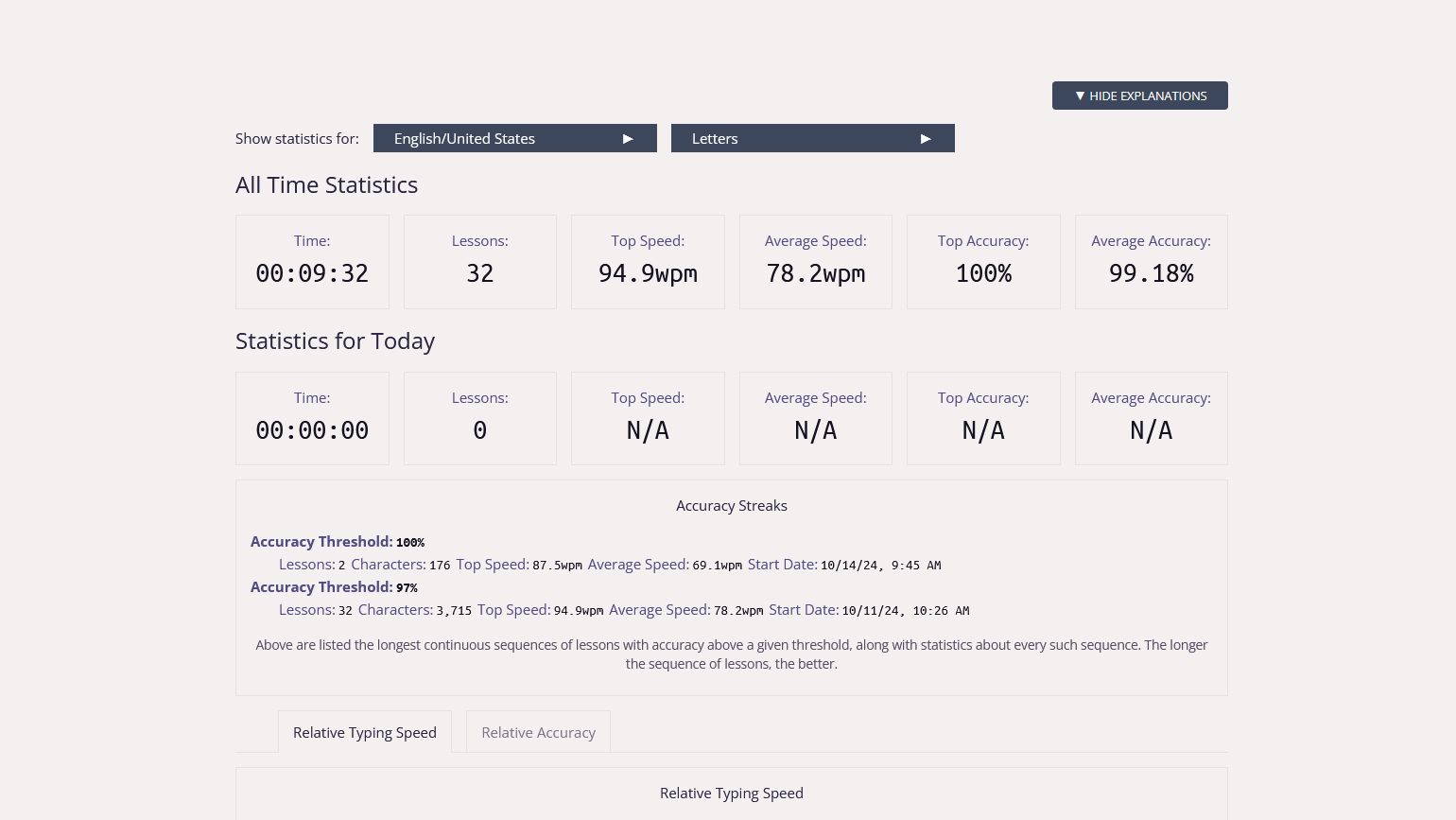Click the all-time Average Speed card value 78.2wpm
1456x820 pixels.
(816, 273)
